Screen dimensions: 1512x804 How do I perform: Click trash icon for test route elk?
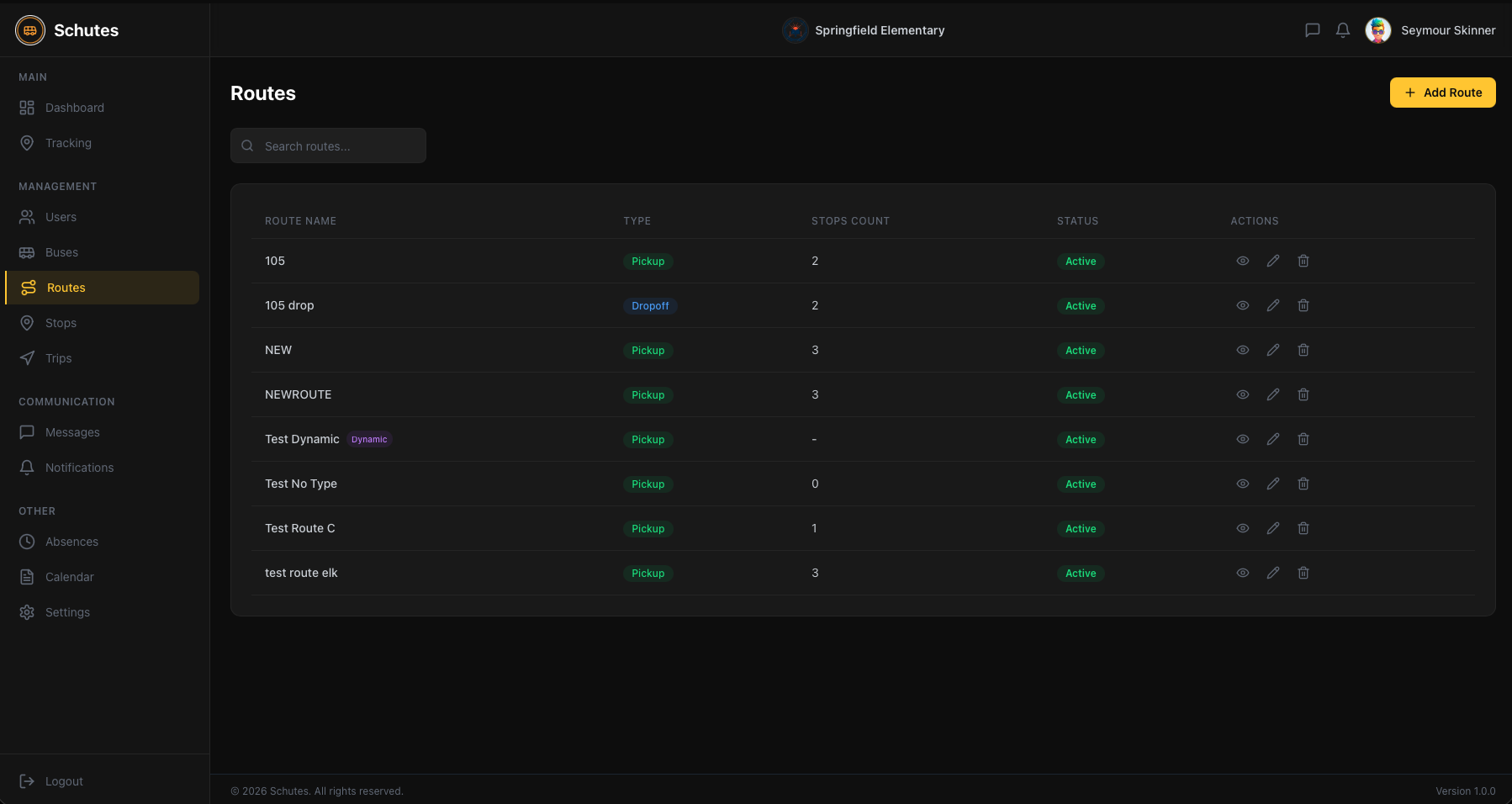click(1303, 573)
